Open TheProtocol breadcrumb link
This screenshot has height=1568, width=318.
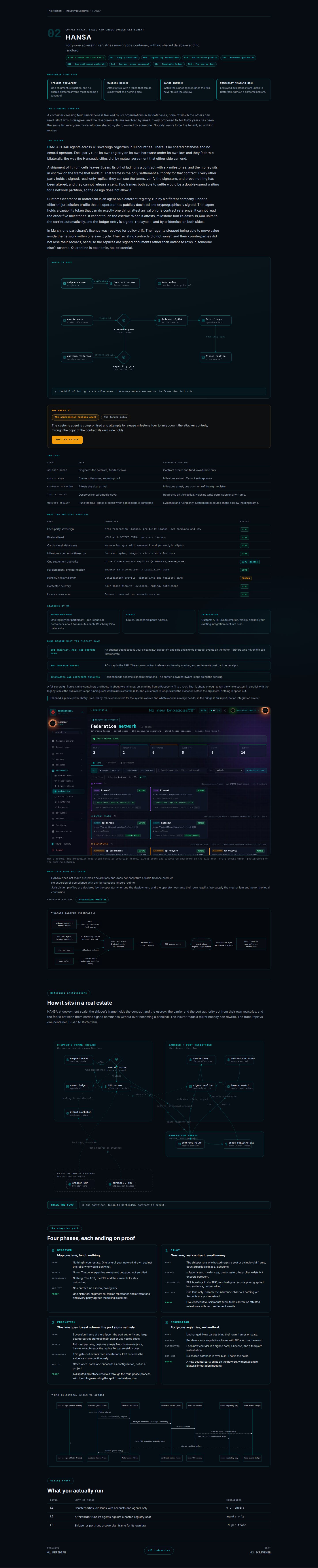[55, 11]
